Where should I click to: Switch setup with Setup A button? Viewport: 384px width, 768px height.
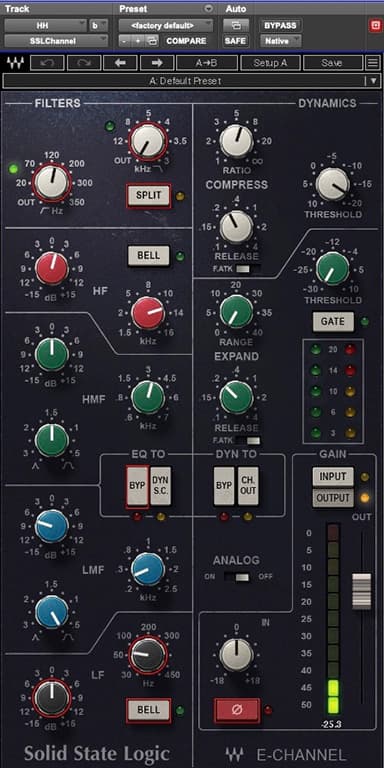270,63
